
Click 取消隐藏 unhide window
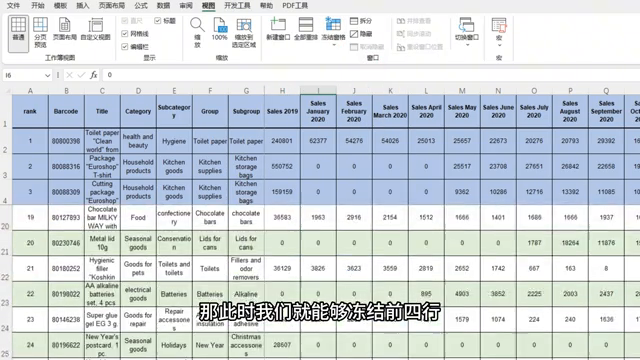click(x=367, y=47)
